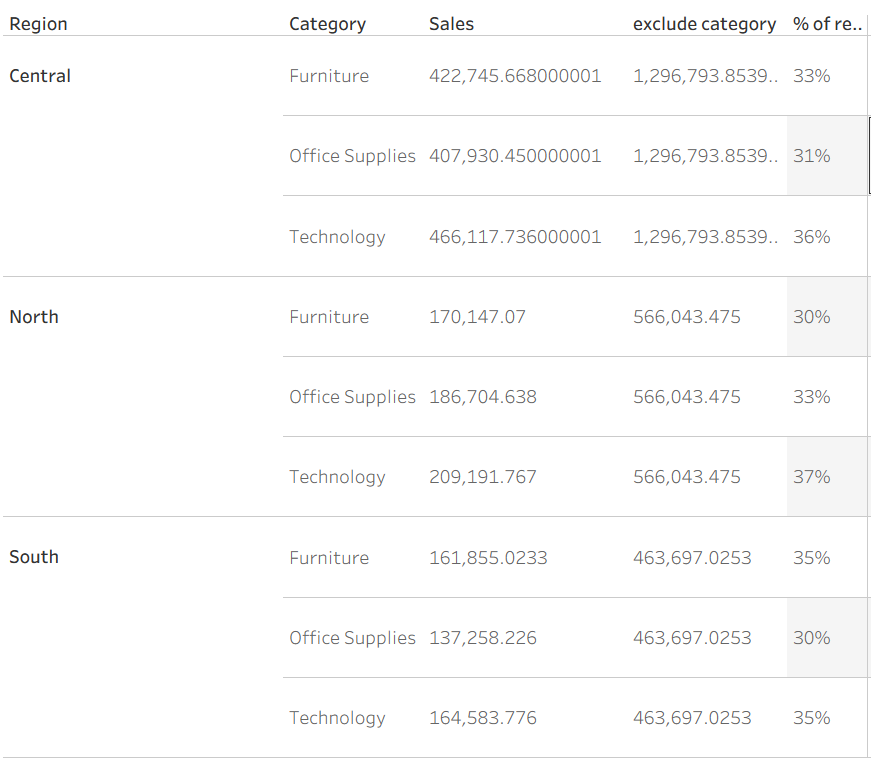
Task: Select the South region row label
Action: pos(34,557)
